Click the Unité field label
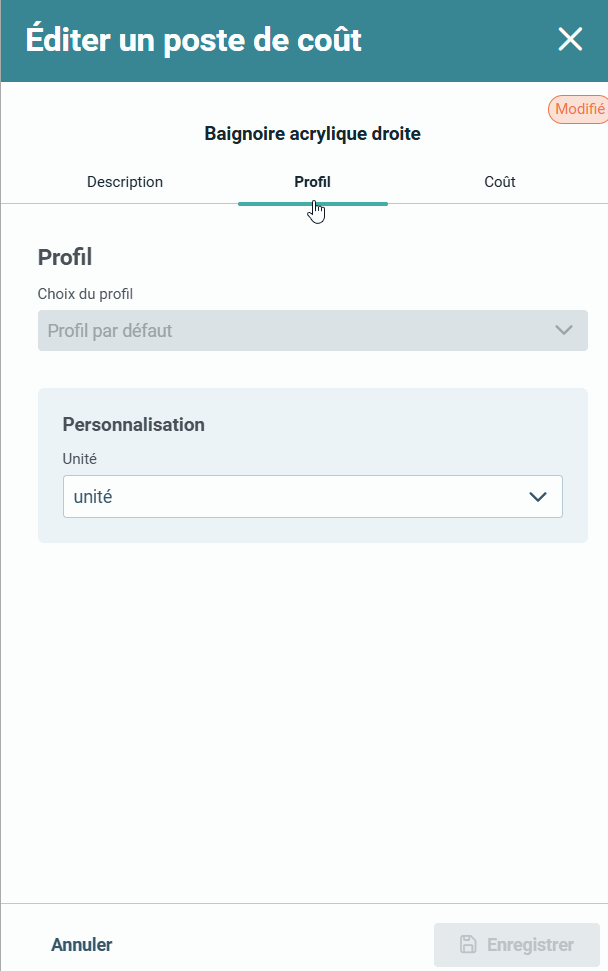Image resolution: width=608 pixels, height=971 pixels. pos(78,459)
